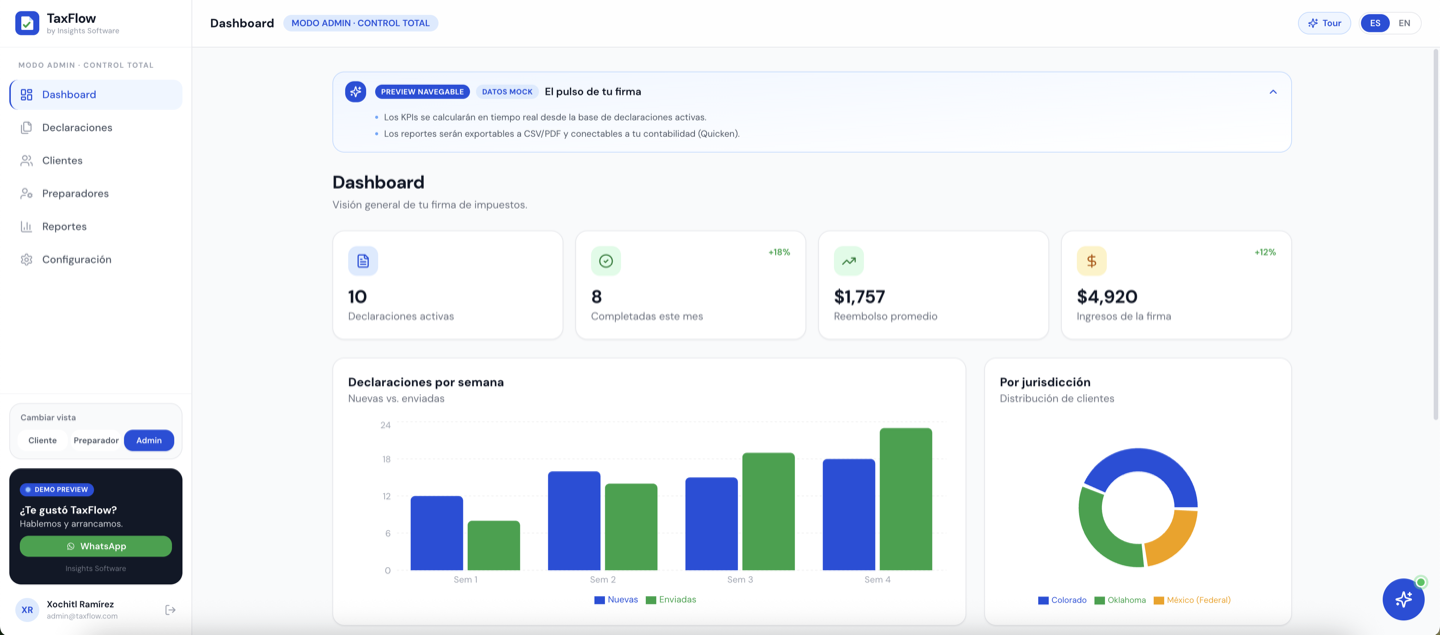Switch view to Preparador
Screen dimensions: 1440x635
pos(96,440)
